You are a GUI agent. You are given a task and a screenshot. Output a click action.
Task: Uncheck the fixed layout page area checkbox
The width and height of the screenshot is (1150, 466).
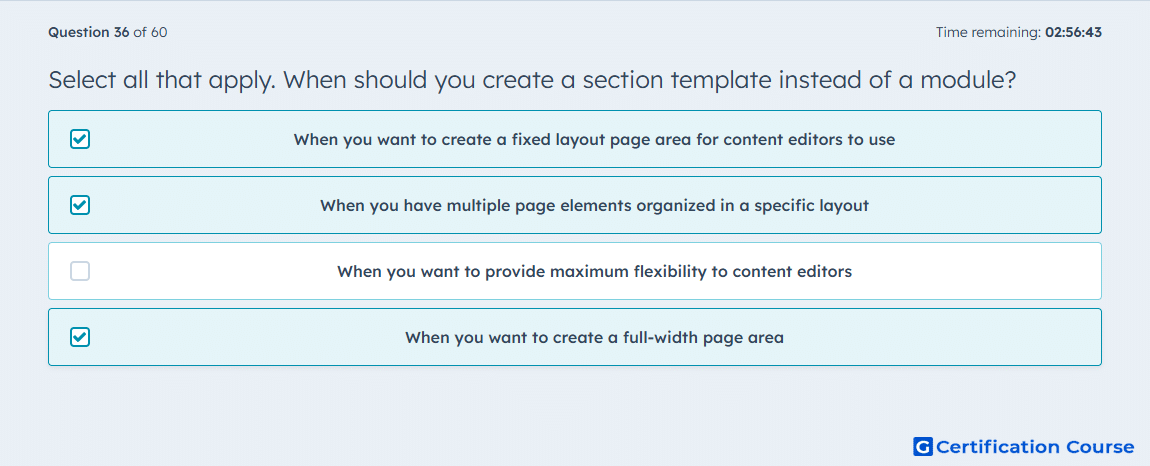click(x=80, y=139)
